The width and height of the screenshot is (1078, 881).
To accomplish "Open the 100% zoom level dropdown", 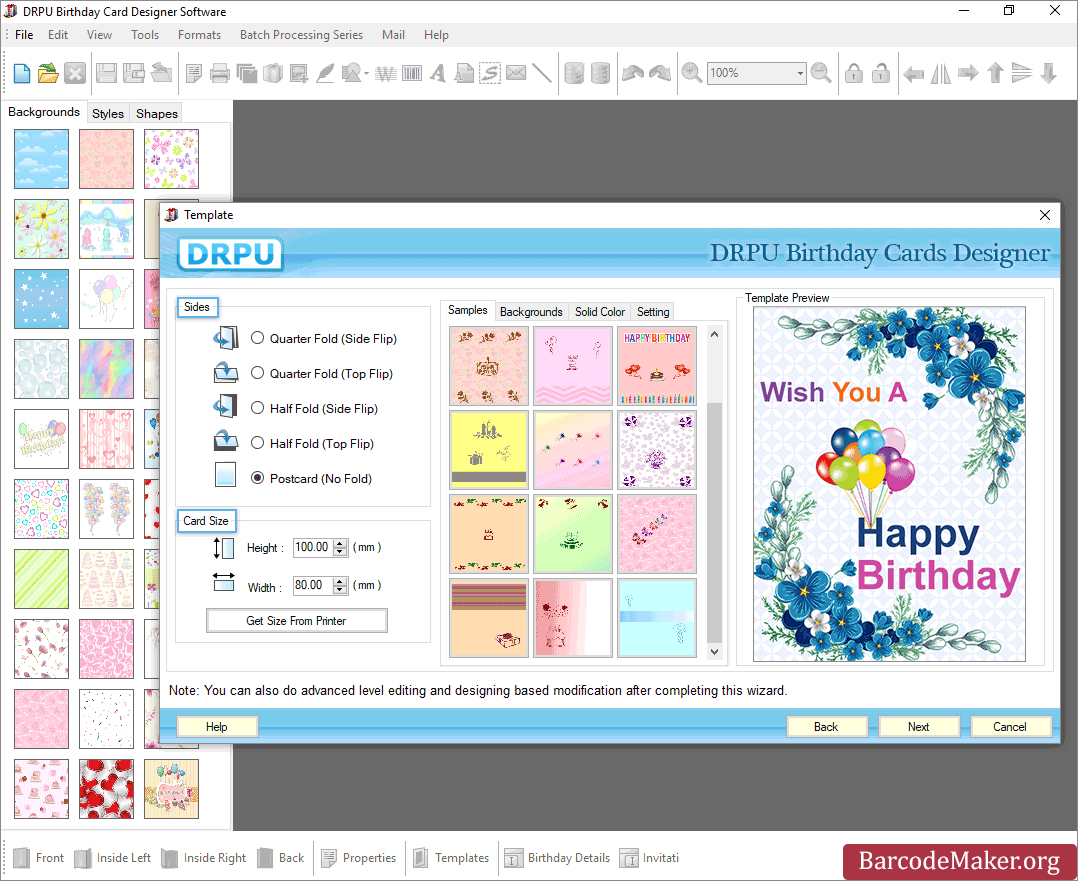I will coord(800,73).
